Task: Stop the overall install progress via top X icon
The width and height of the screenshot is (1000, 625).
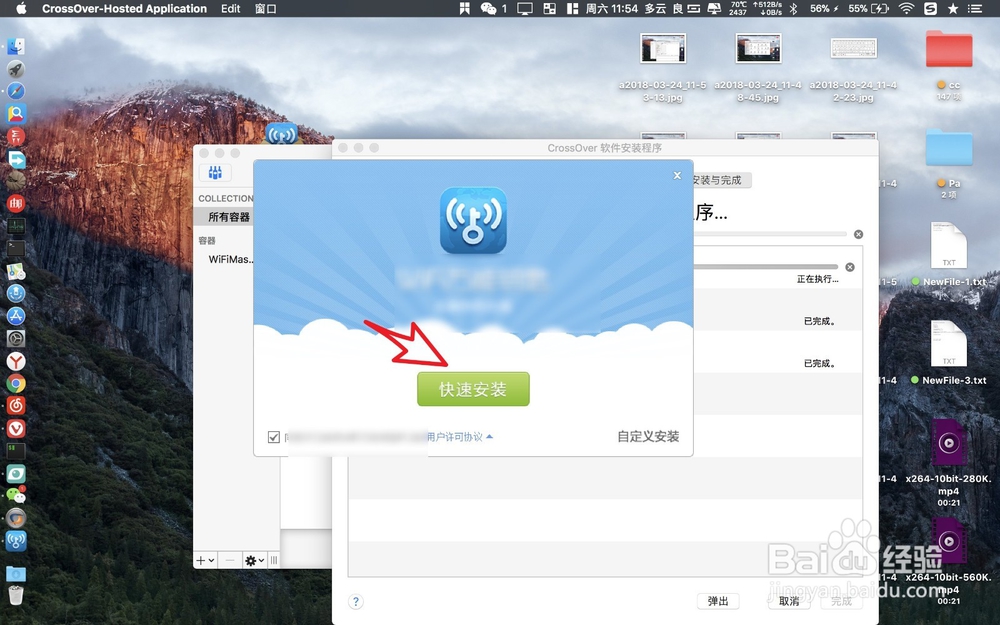Action: tap(858, 234)
